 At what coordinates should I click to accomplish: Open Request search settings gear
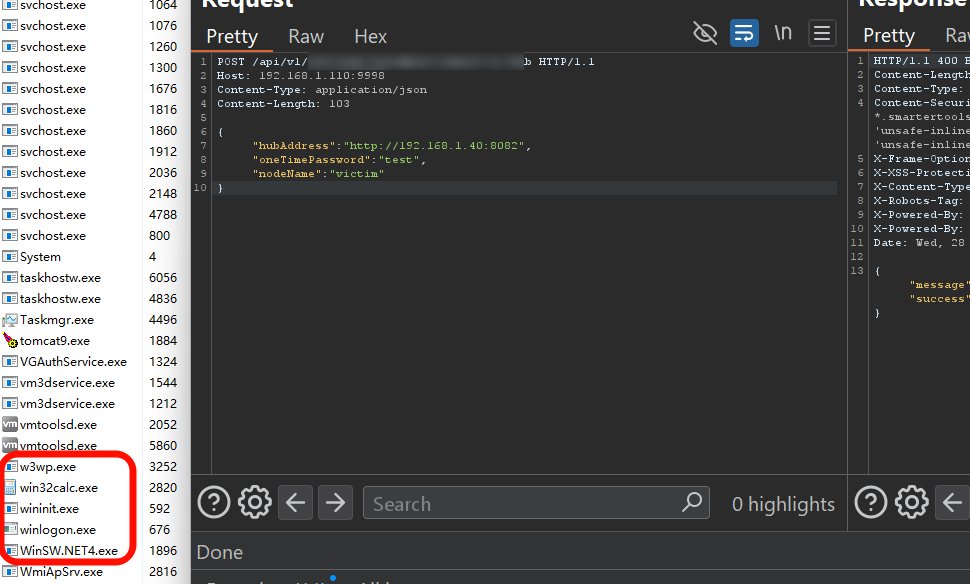pos(255,502)
